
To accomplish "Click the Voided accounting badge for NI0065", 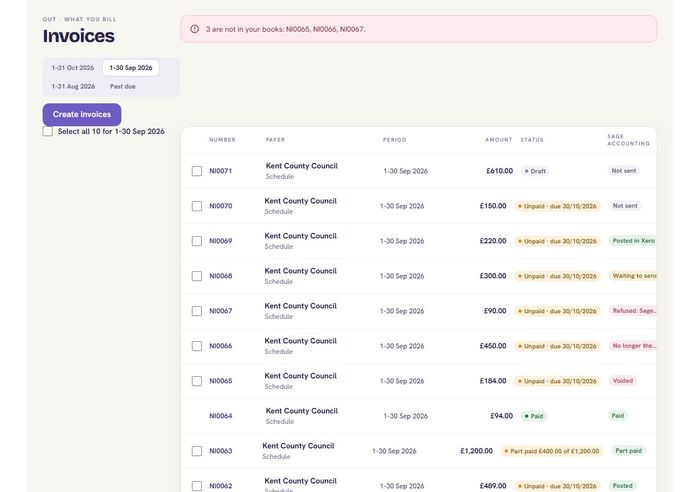I will [623, 381].
